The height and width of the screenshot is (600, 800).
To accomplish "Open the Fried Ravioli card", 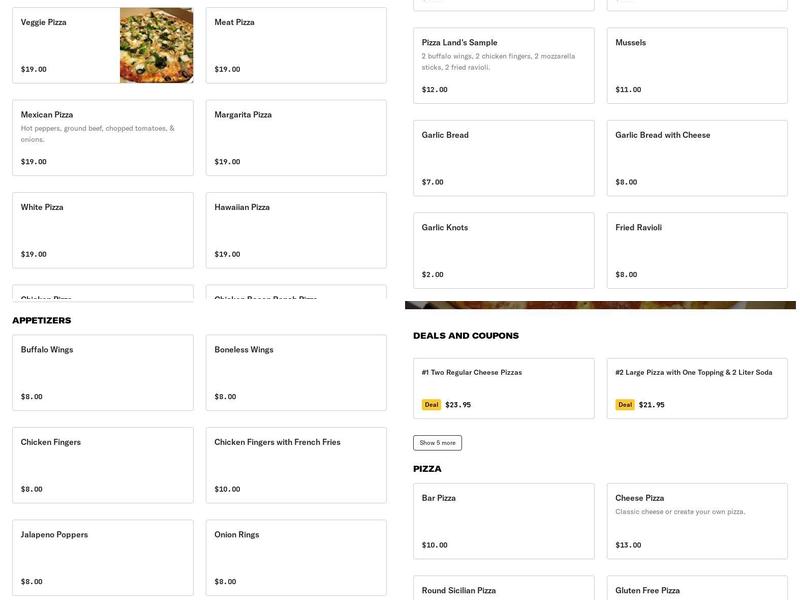I will coord(697,248).
